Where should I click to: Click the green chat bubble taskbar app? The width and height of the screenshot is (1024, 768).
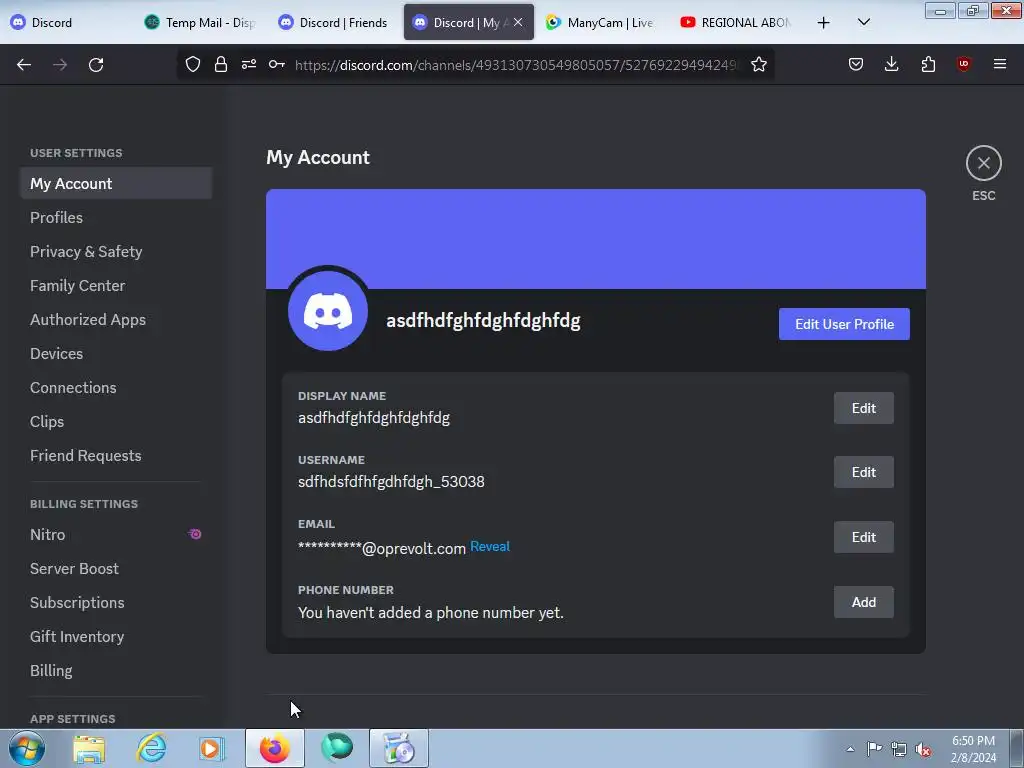337,748
